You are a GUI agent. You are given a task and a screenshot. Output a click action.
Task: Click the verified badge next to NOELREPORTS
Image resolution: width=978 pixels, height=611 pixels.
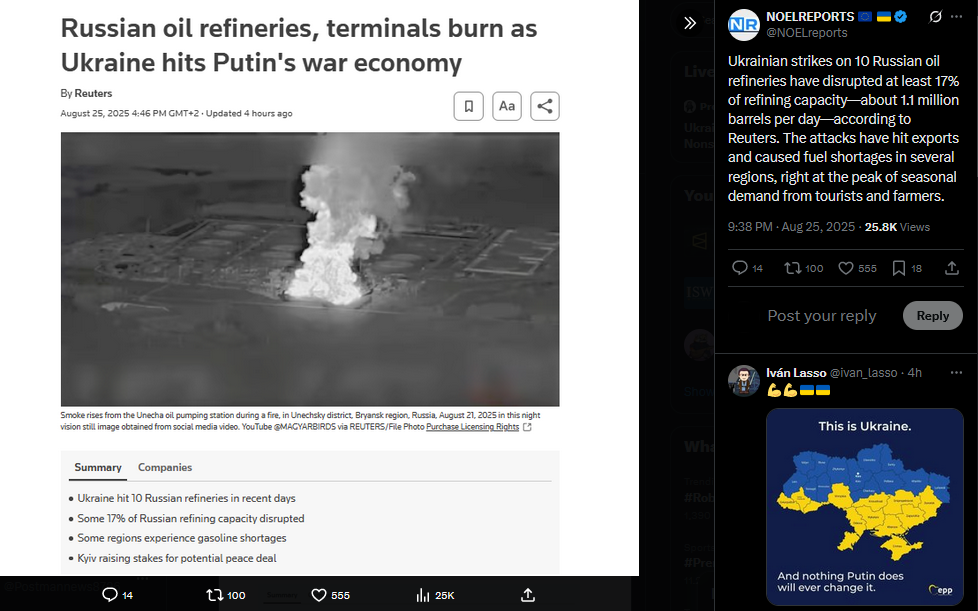(x=901, y=17)
